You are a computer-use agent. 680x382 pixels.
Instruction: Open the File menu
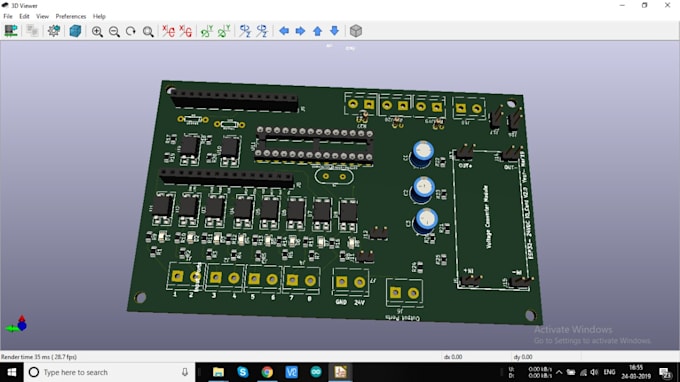(8, 16)
